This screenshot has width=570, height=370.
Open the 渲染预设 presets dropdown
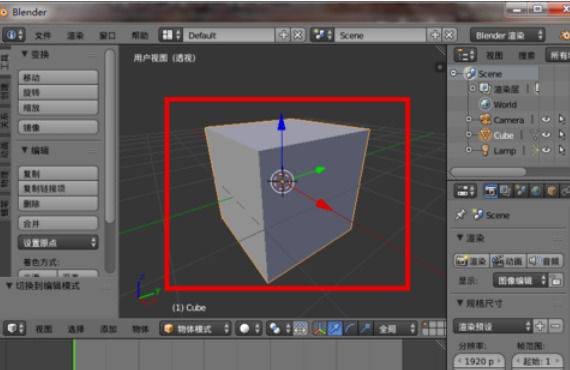coord(493,326)
